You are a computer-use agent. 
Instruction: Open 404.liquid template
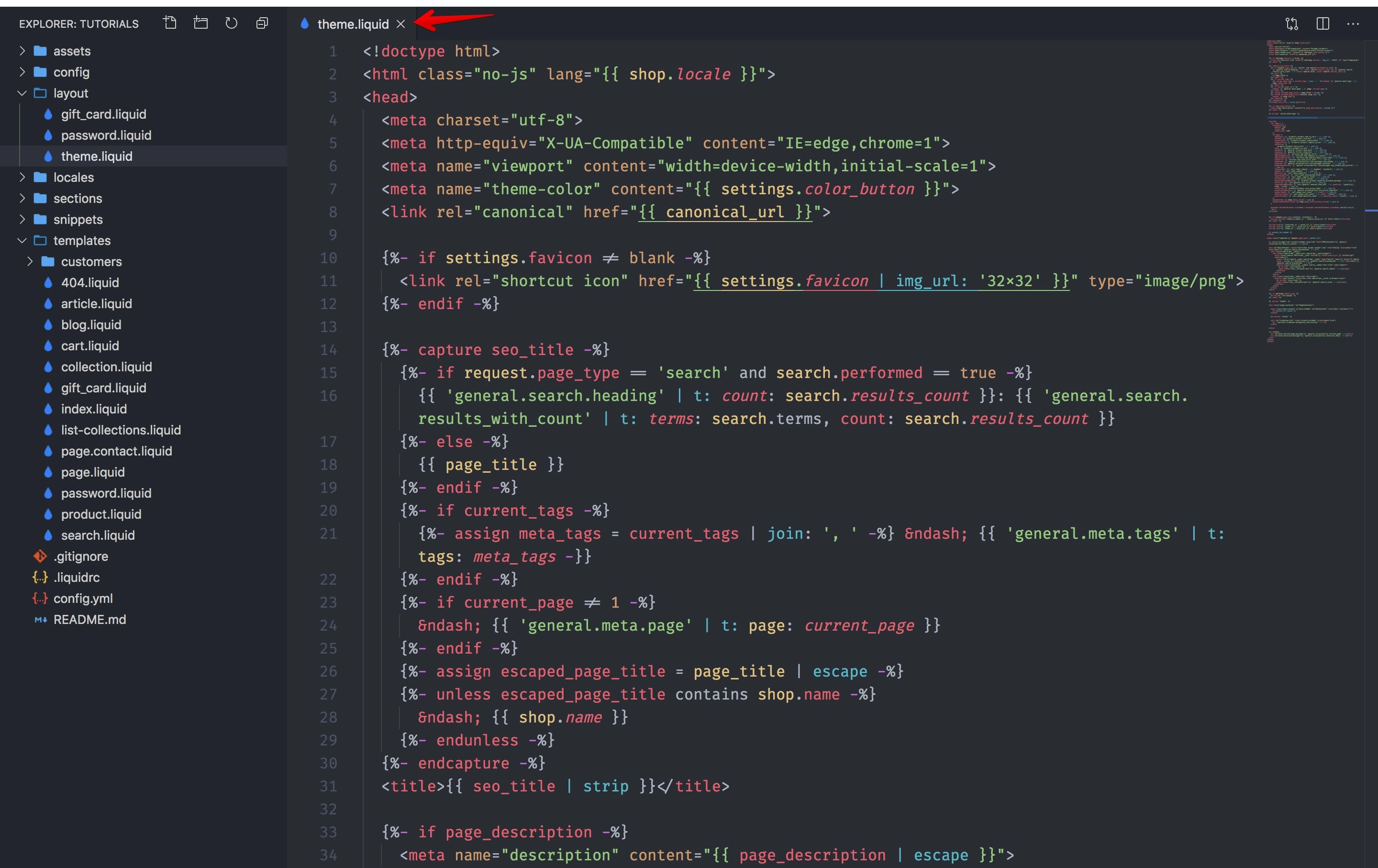[143, 283]
